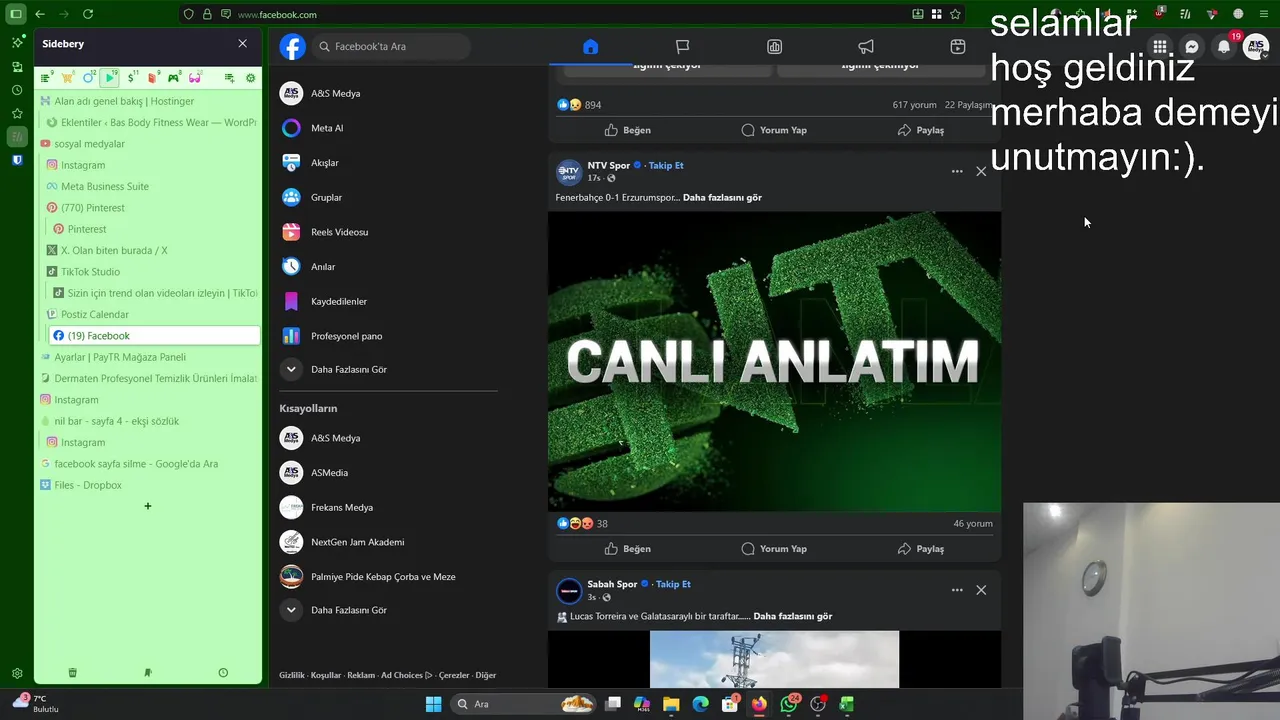Click Sidebery add new panel icon
Image resolution: width=1280 pixels, height=720 pixels.
(229, 77)
